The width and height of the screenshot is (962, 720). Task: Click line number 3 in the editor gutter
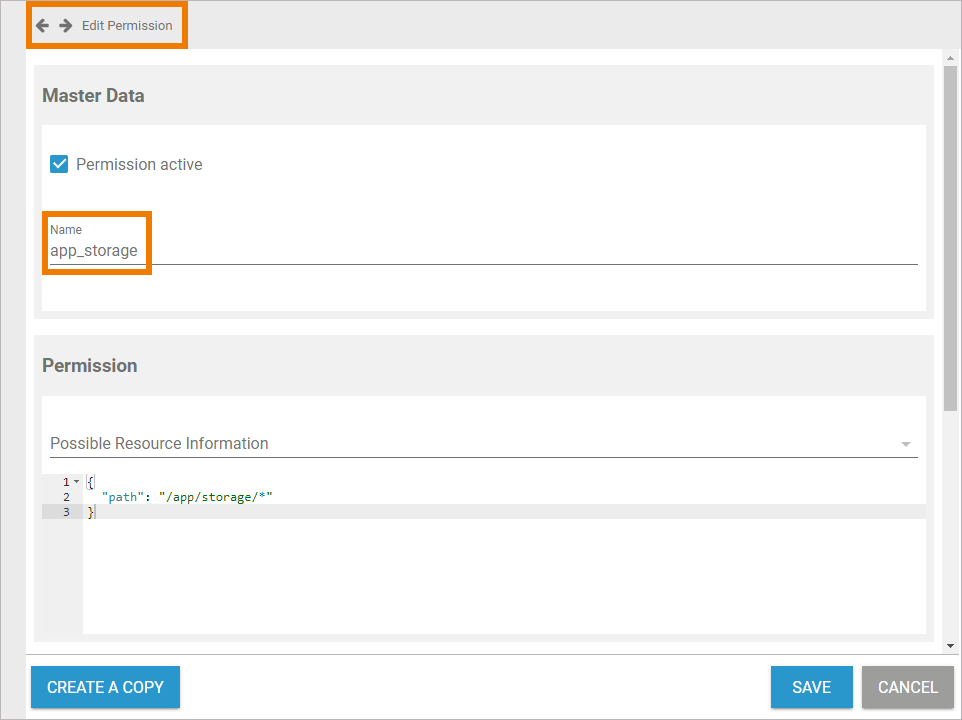point(66,511)
